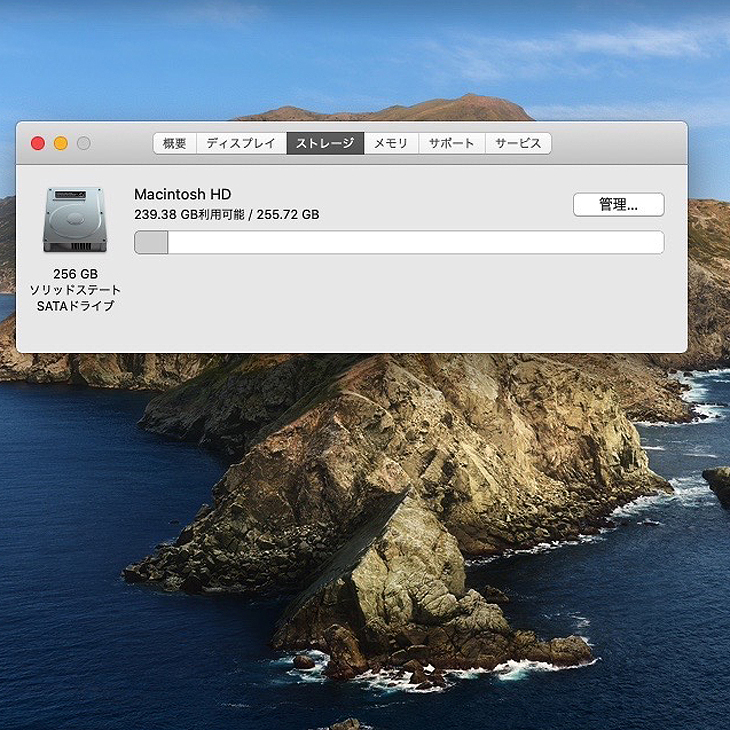Select the ストレージ tab
This screenshot has width=730, height=730.
point(325,143)
